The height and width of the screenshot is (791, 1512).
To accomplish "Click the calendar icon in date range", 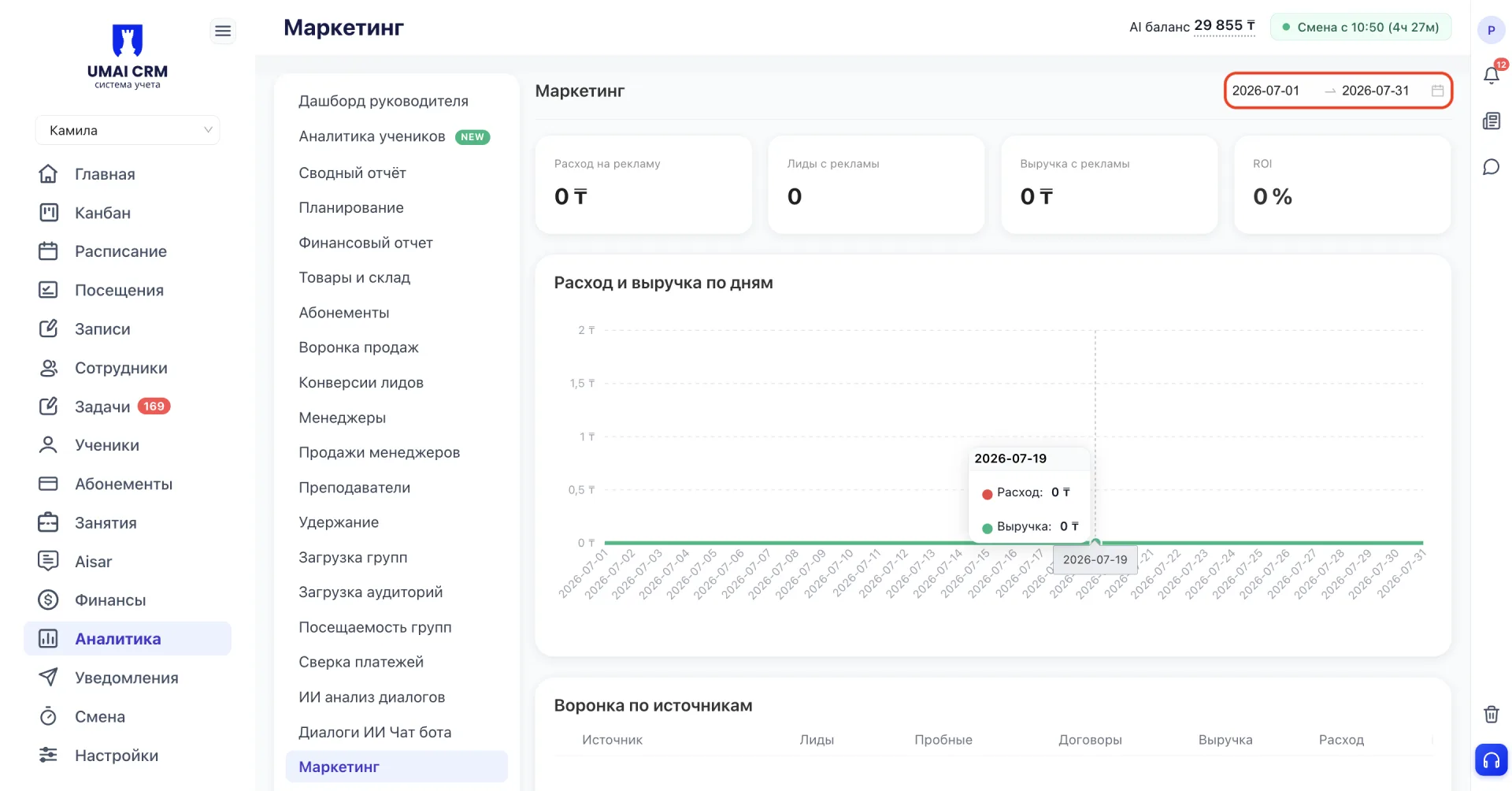I will 1437,91.
